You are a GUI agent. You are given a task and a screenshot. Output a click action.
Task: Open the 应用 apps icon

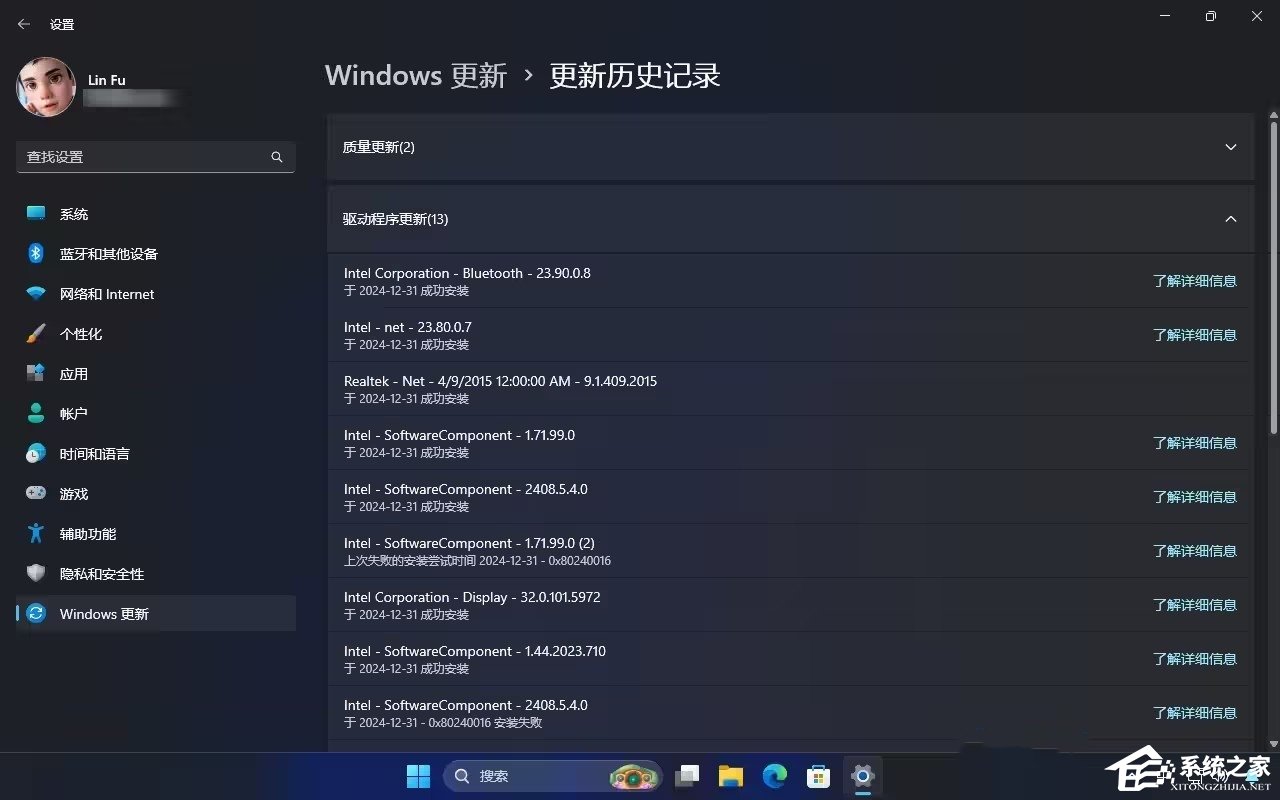click(36, 374)
